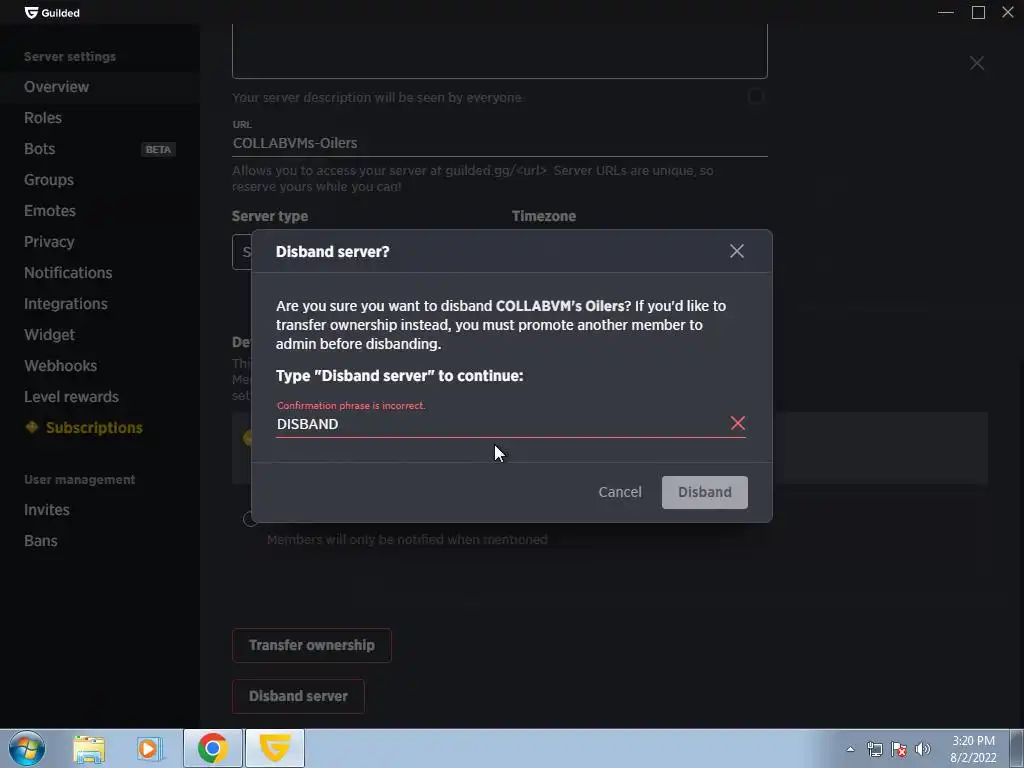Click the Disband confirm button
This screenshot has width=1024, height=768.
tap(705, 492)
